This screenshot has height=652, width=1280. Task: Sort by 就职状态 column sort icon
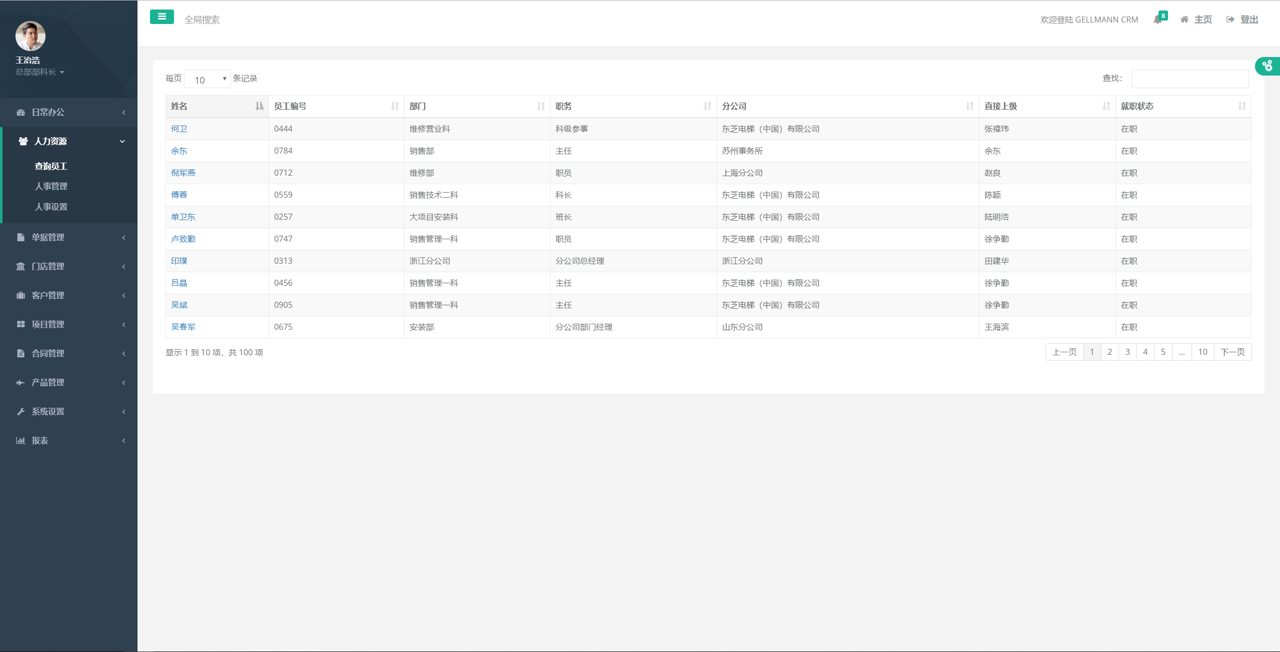point(1242,106)
